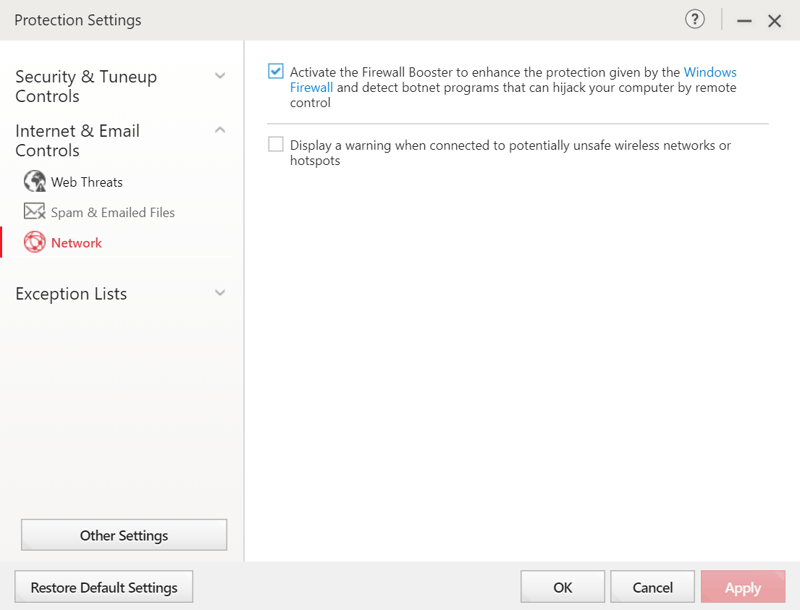800x610 pixels.
Task: Disable the Firewall Booster checkbox
Action: tap(276, 71)
